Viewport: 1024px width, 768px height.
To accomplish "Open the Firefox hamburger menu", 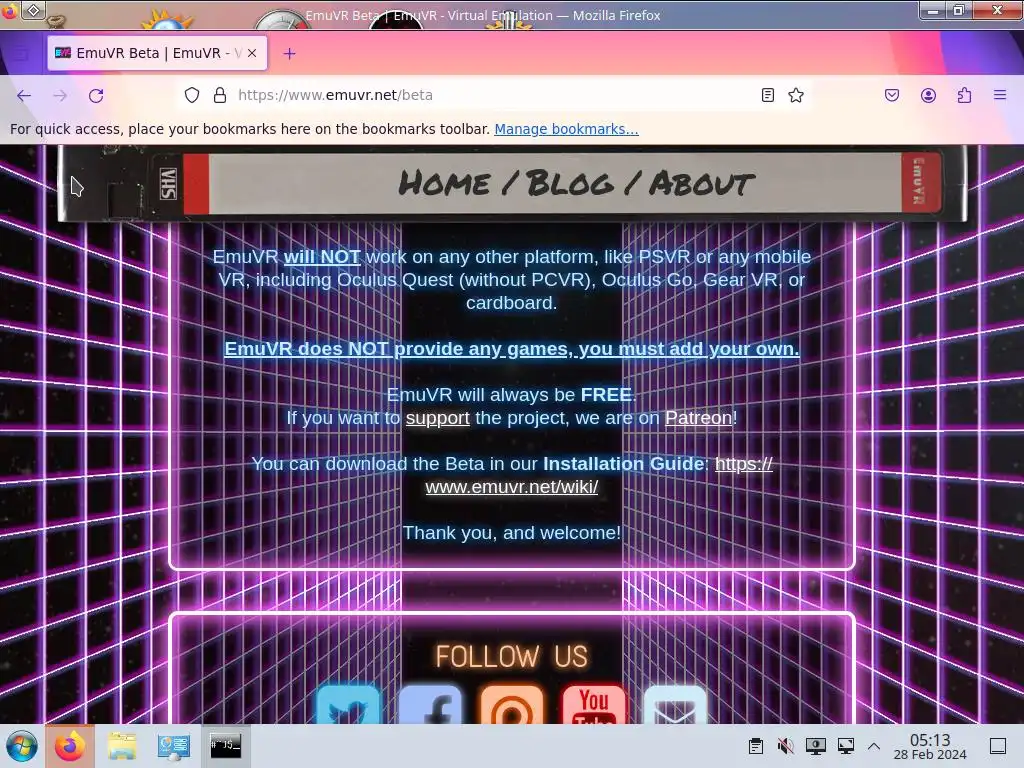I will pos(1000,95).
